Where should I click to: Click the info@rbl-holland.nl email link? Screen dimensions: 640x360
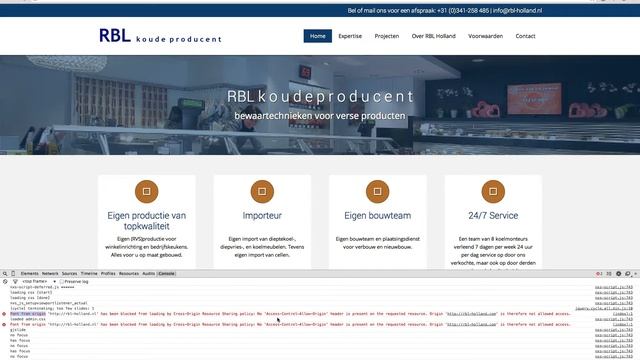[x=518, y=11]
